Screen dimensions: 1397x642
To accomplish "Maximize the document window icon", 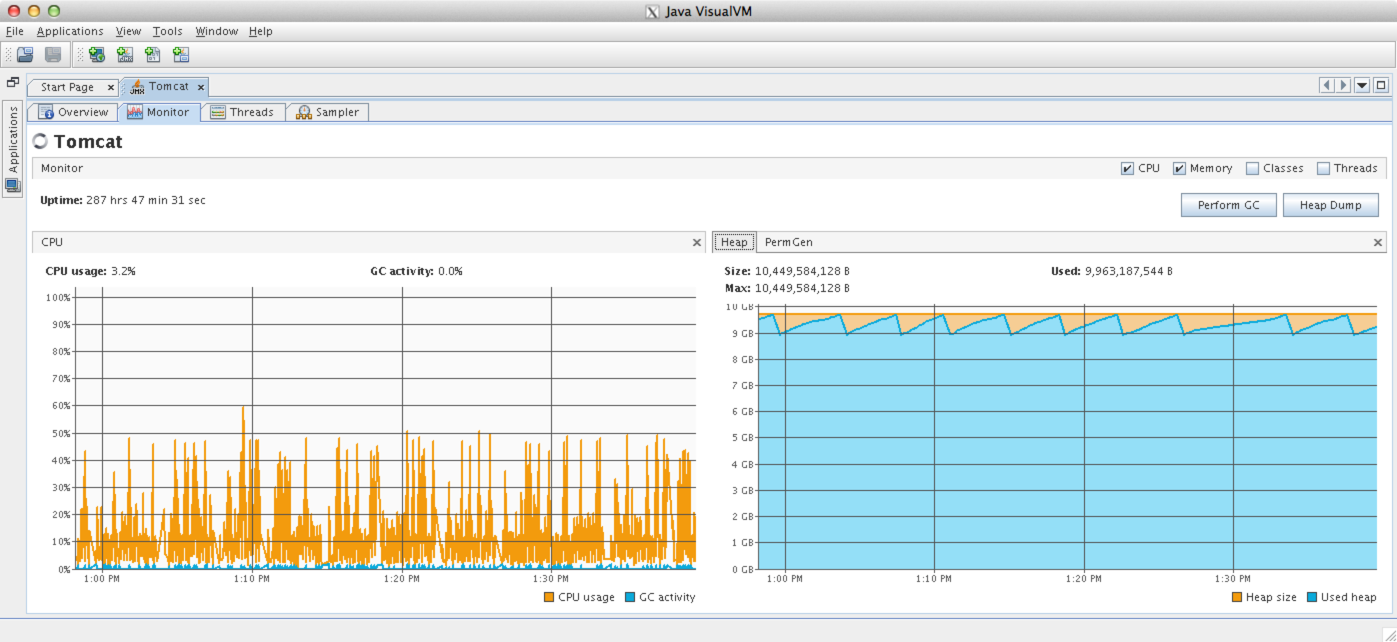I will coord(1380,85).
